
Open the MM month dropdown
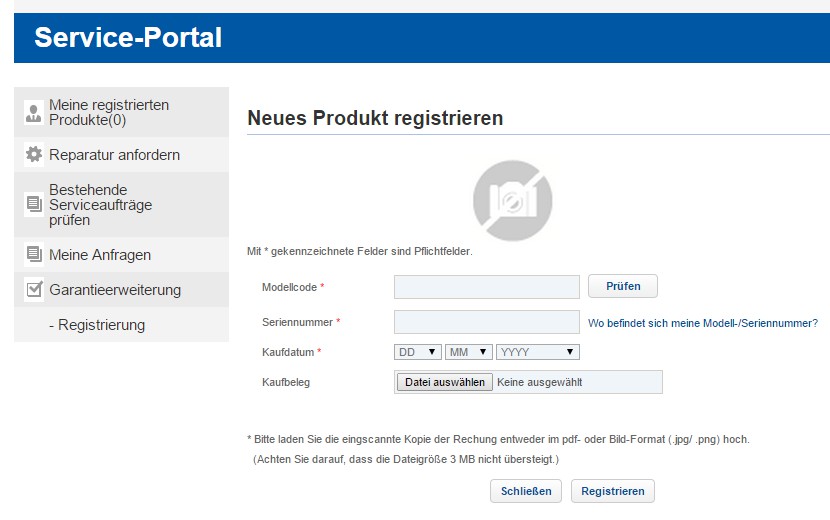[469, 352]
